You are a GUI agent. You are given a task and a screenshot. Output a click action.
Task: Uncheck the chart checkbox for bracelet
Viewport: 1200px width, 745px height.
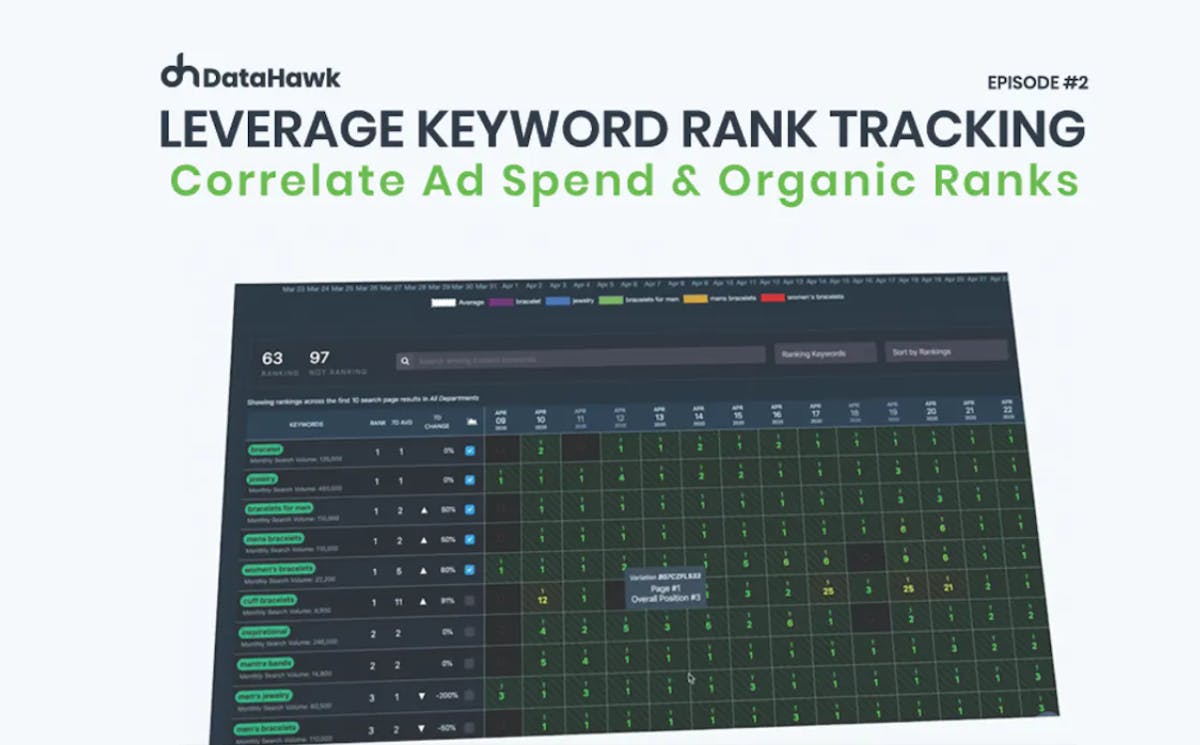(x=471, y=450)
